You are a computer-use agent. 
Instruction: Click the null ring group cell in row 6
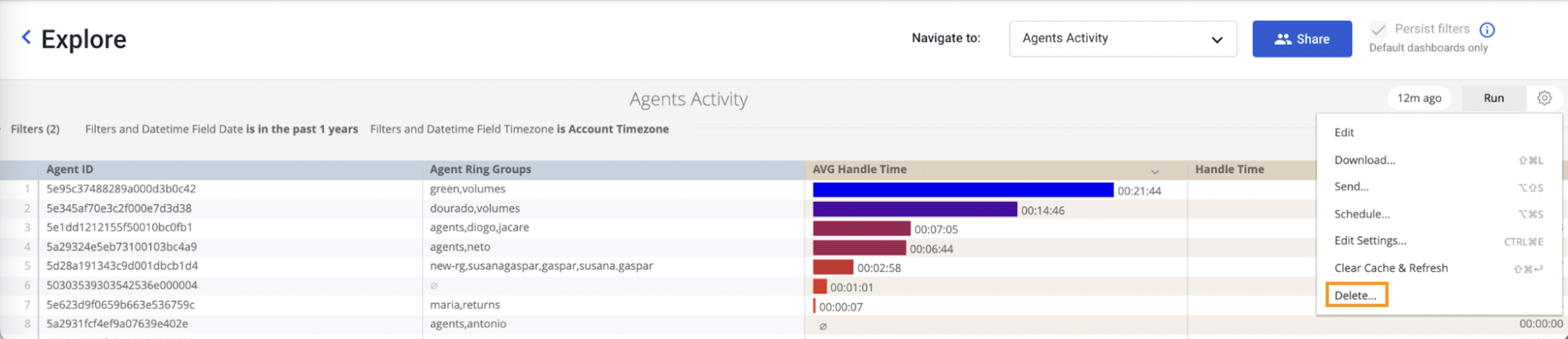click(434, 285)
